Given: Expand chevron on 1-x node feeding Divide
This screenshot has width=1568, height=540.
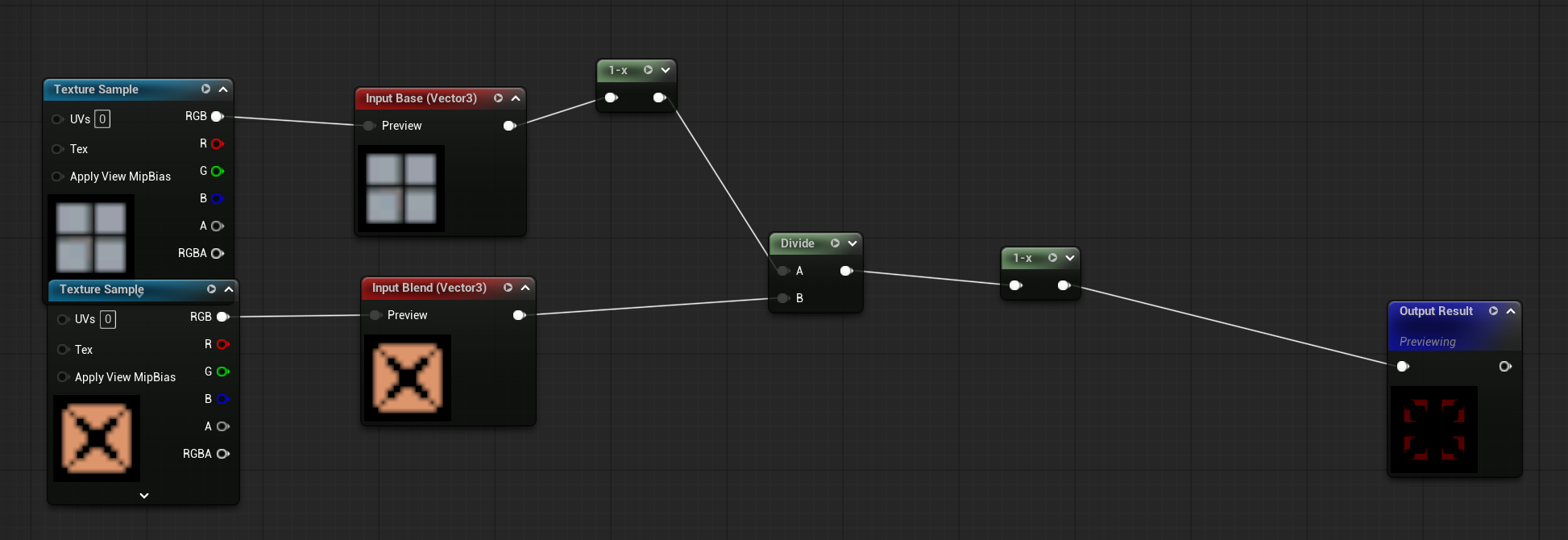Looking at the screenshot, I should pos(666,70).
